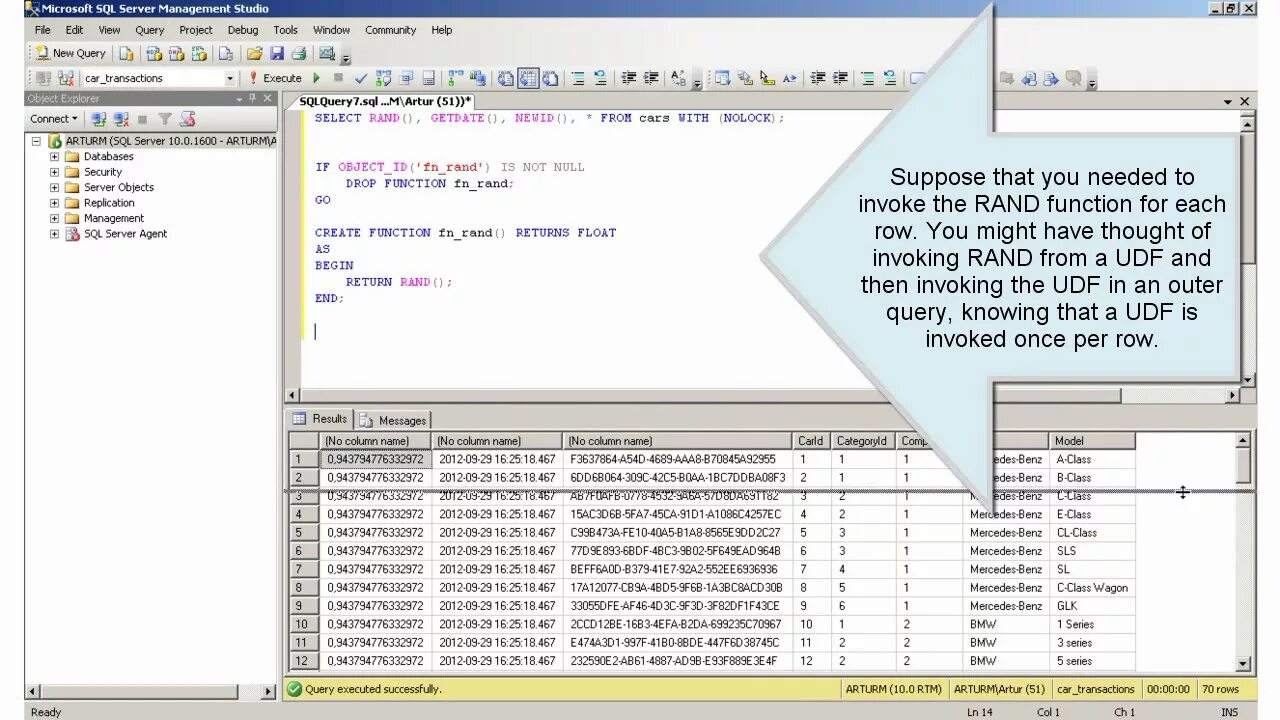Open the Activity Monitor icon

(x=327, y=53)
